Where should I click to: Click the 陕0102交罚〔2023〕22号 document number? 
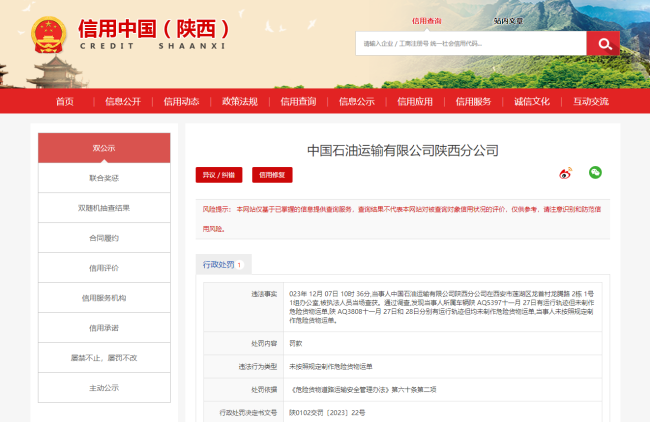(x=327, y=412)
